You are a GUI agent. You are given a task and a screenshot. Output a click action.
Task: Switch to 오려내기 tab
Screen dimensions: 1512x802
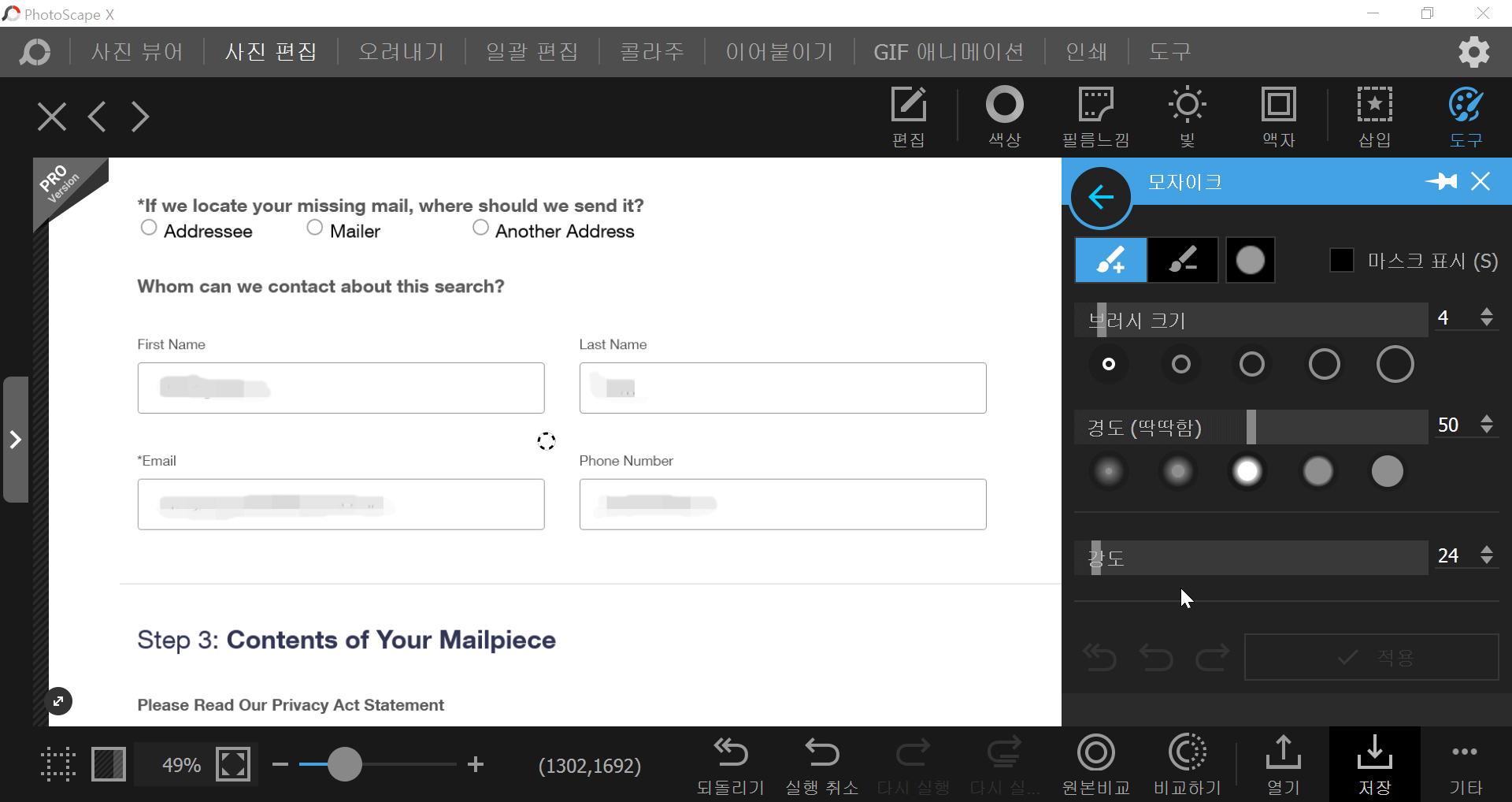pyautogui.click(x=402, y=52)
